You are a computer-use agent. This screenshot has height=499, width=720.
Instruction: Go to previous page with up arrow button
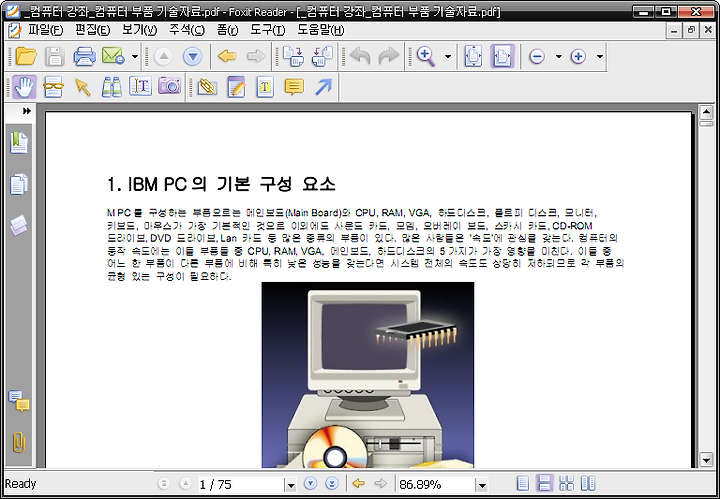click(163, 57)
